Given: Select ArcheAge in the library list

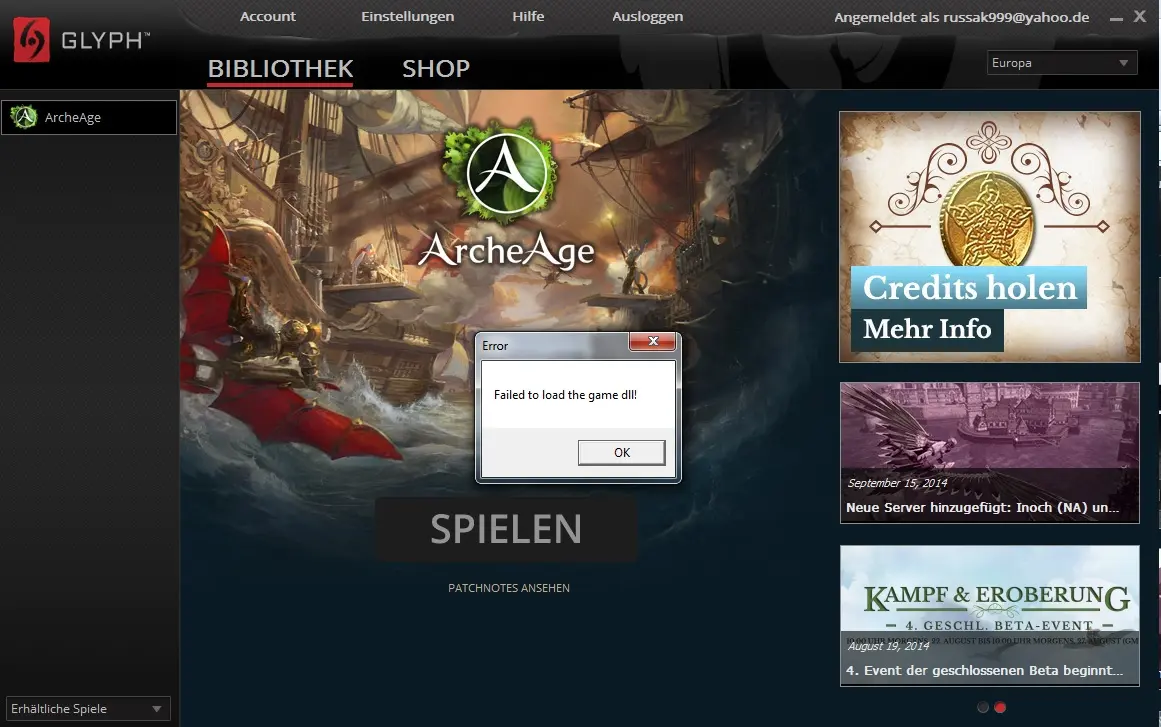Looking at the screenshot, I should point(89,117).
